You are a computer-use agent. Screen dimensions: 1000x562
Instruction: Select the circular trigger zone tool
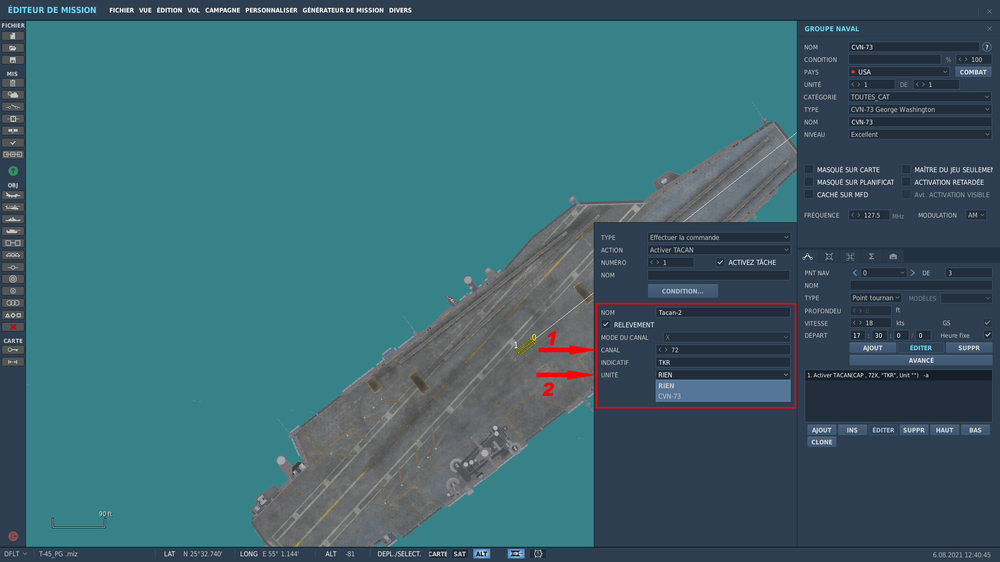click(x=13, y=279)
